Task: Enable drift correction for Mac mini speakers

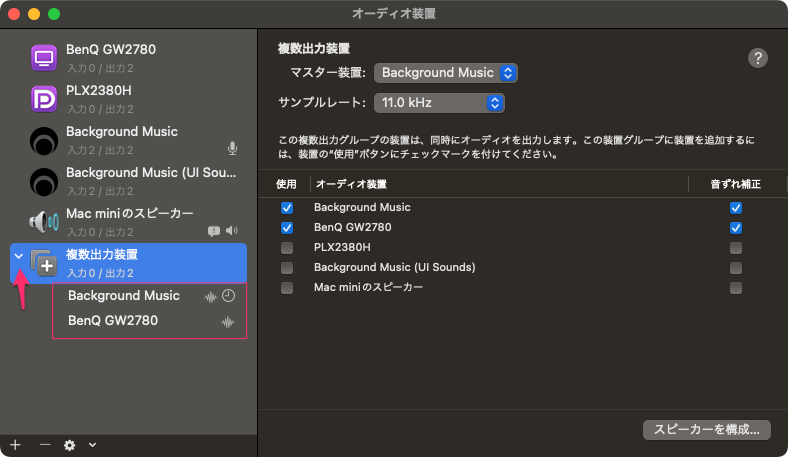Action: click(736, 288)
